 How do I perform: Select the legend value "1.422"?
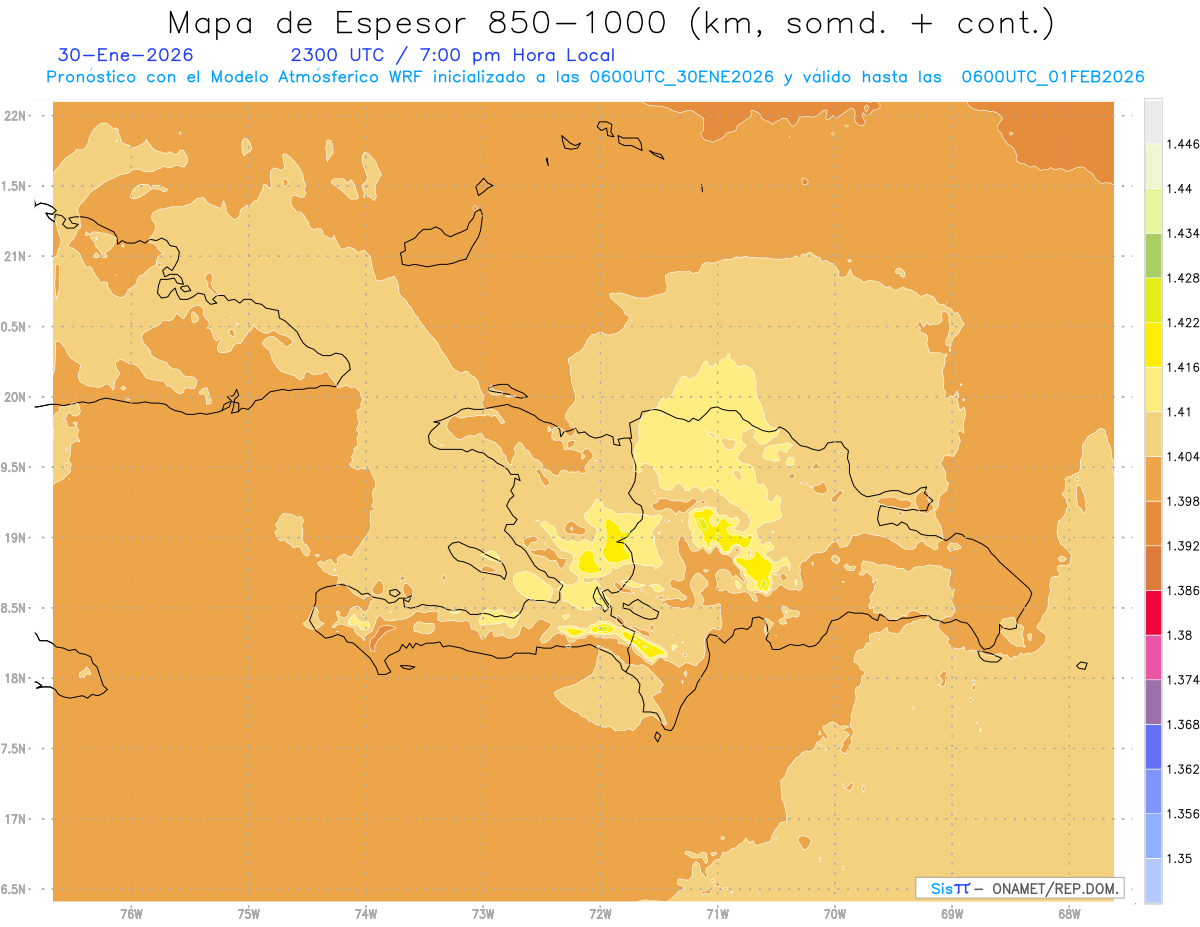1183,322
